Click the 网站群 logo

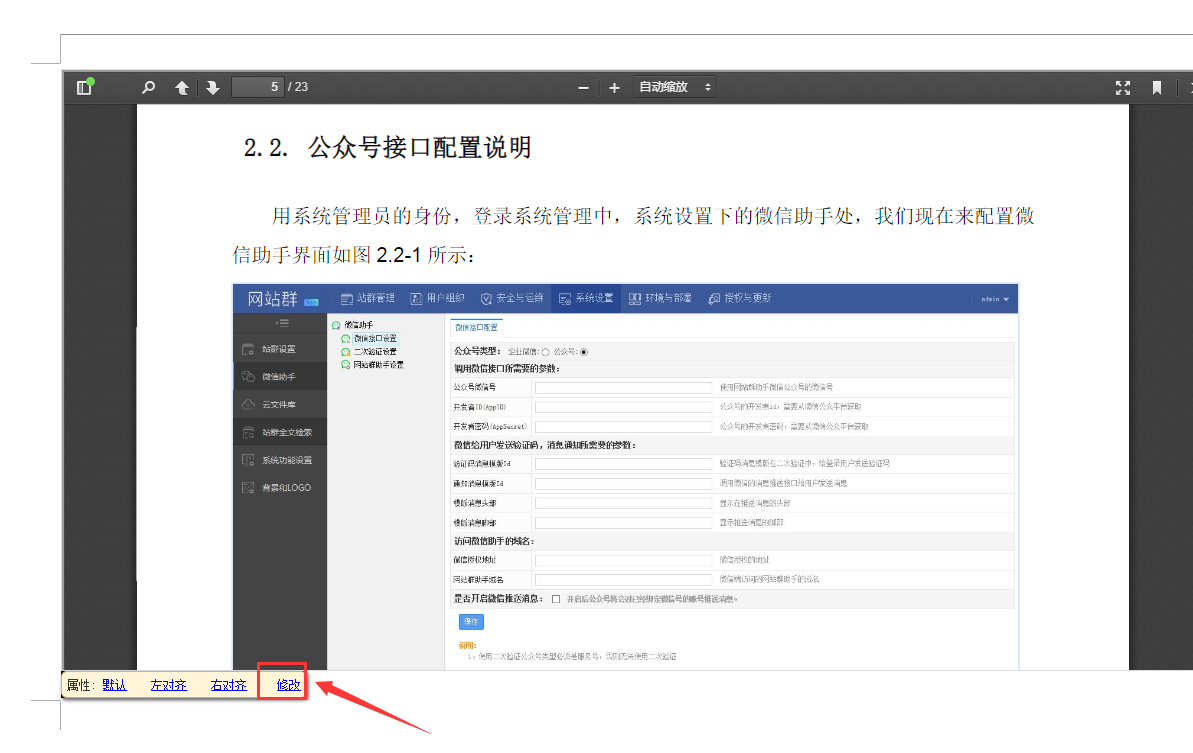tap(282, 299)
